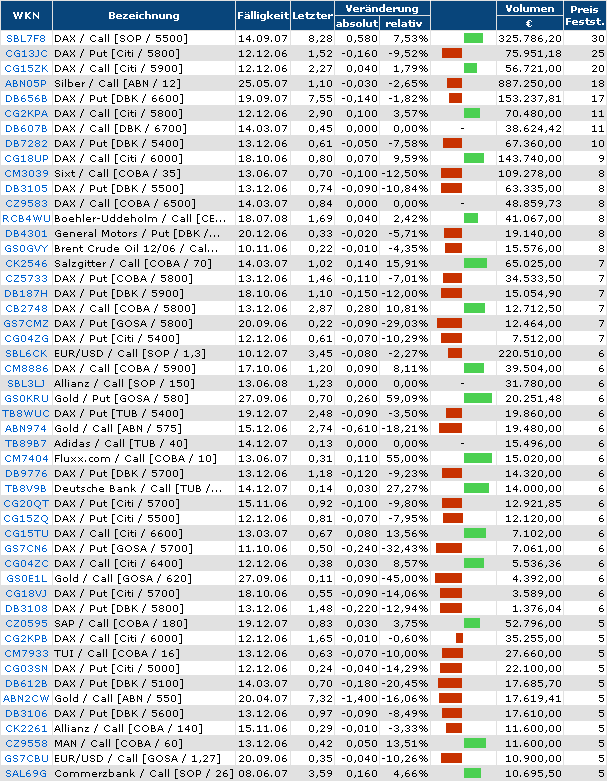The width and height of the screenshot is (607, 781).
Task: Open WKN link CZ0595
Action: (26, 623)
